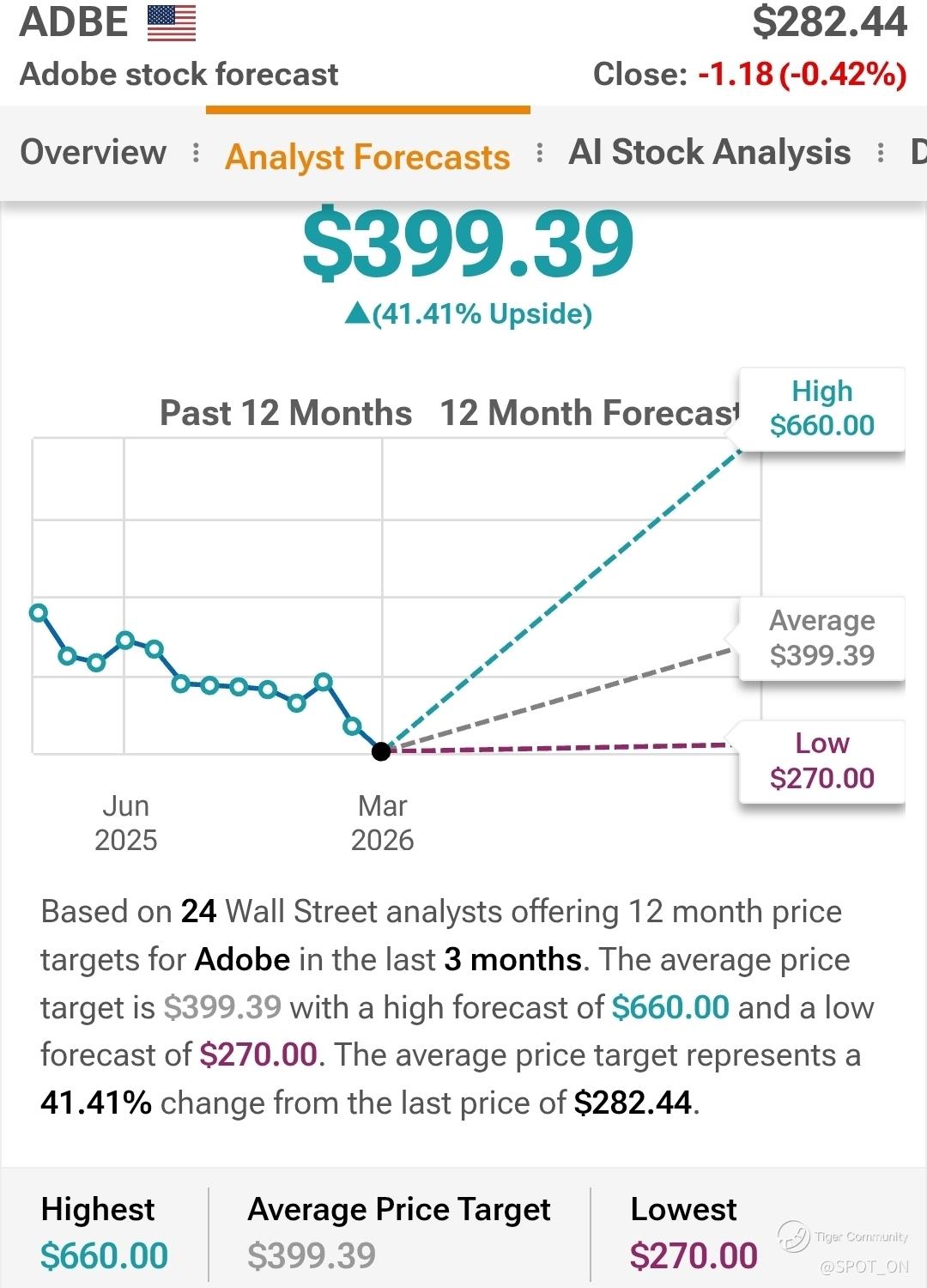Image resolution: width=927 pixels, height=1288 pixels.
Task: Click the ADBE ticker symbol heading
Action: coord(74,22)
